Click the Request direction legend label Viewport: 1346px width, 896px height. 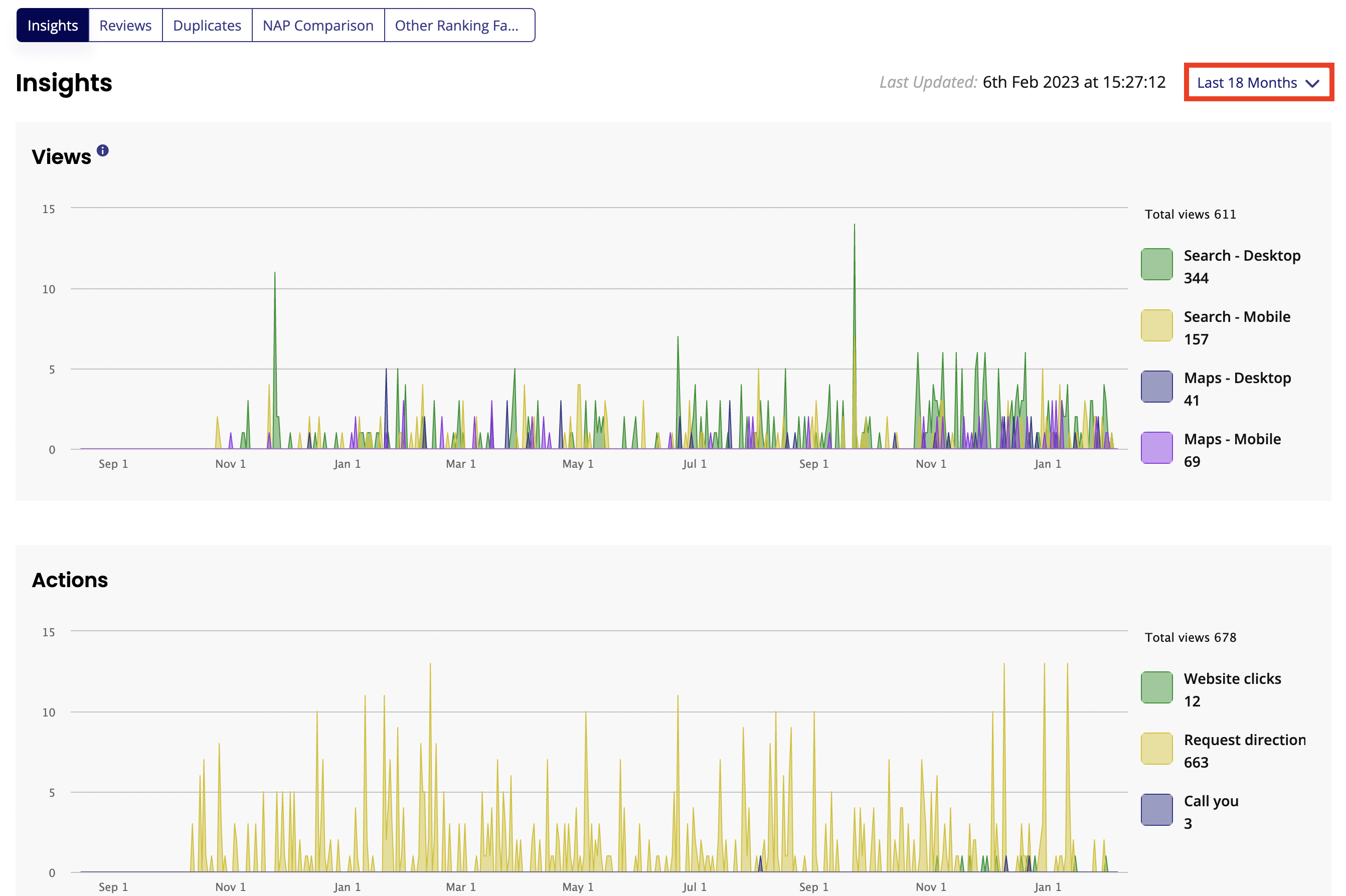click(x=1244, y=740)
